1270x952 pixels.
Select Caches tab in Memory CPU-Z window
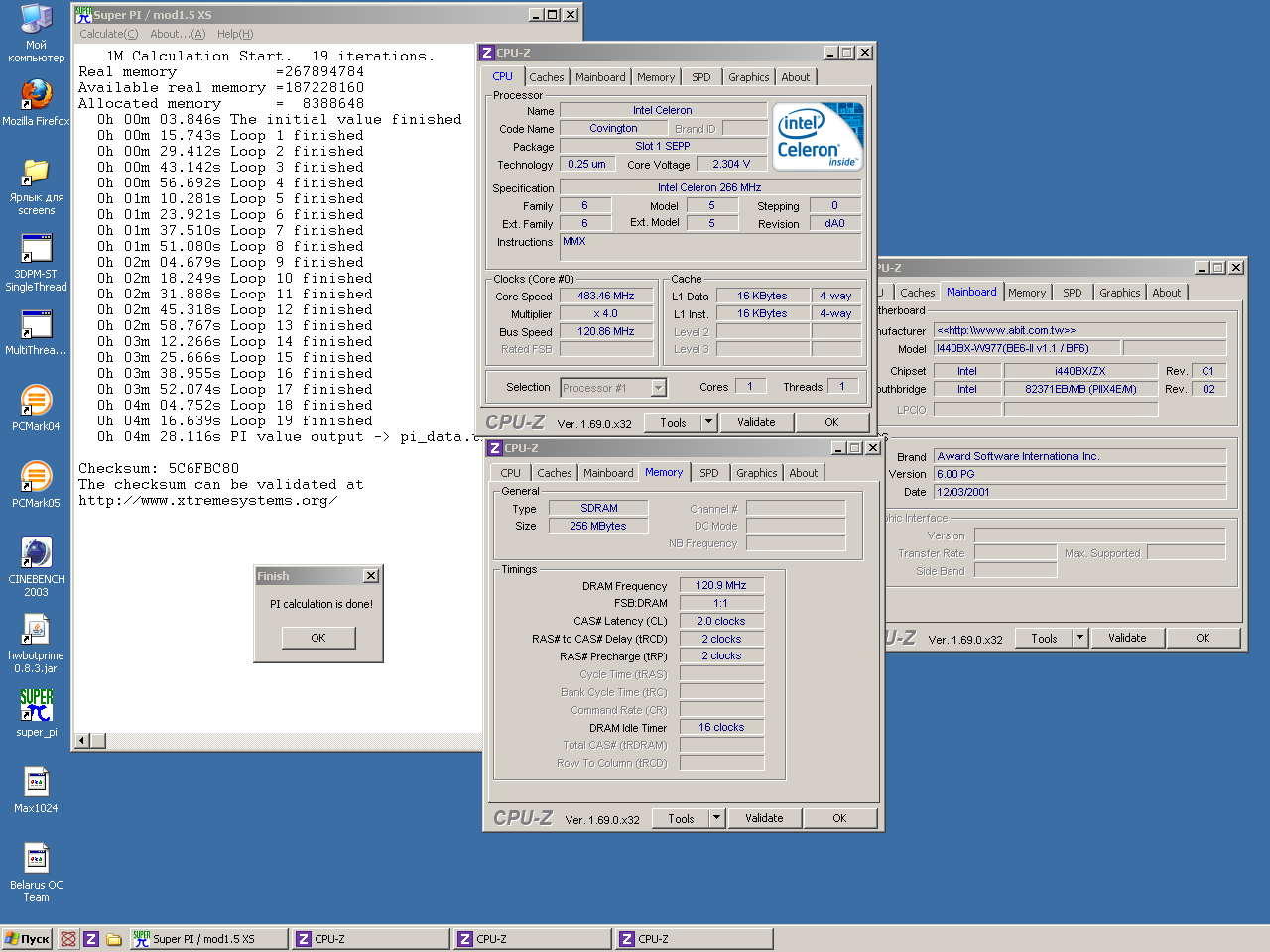[554, 473]
